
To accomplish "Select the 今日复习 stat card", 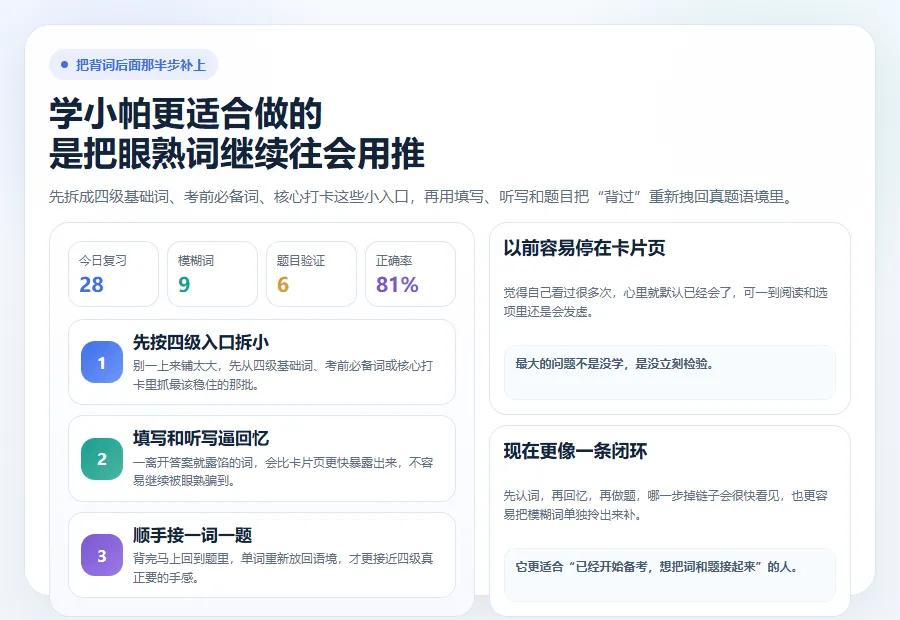I will tap(113, 273).
